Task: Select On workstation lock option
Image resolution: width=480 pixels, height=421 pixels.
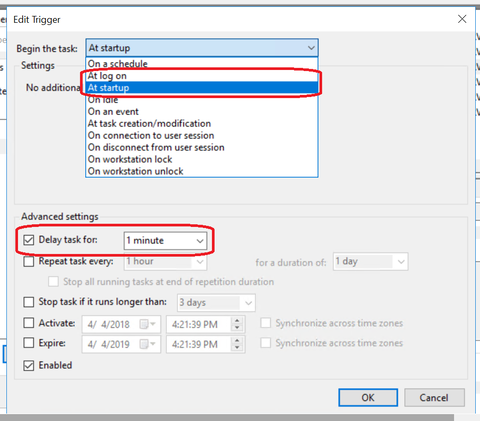Action: click(x=202, y=159)
